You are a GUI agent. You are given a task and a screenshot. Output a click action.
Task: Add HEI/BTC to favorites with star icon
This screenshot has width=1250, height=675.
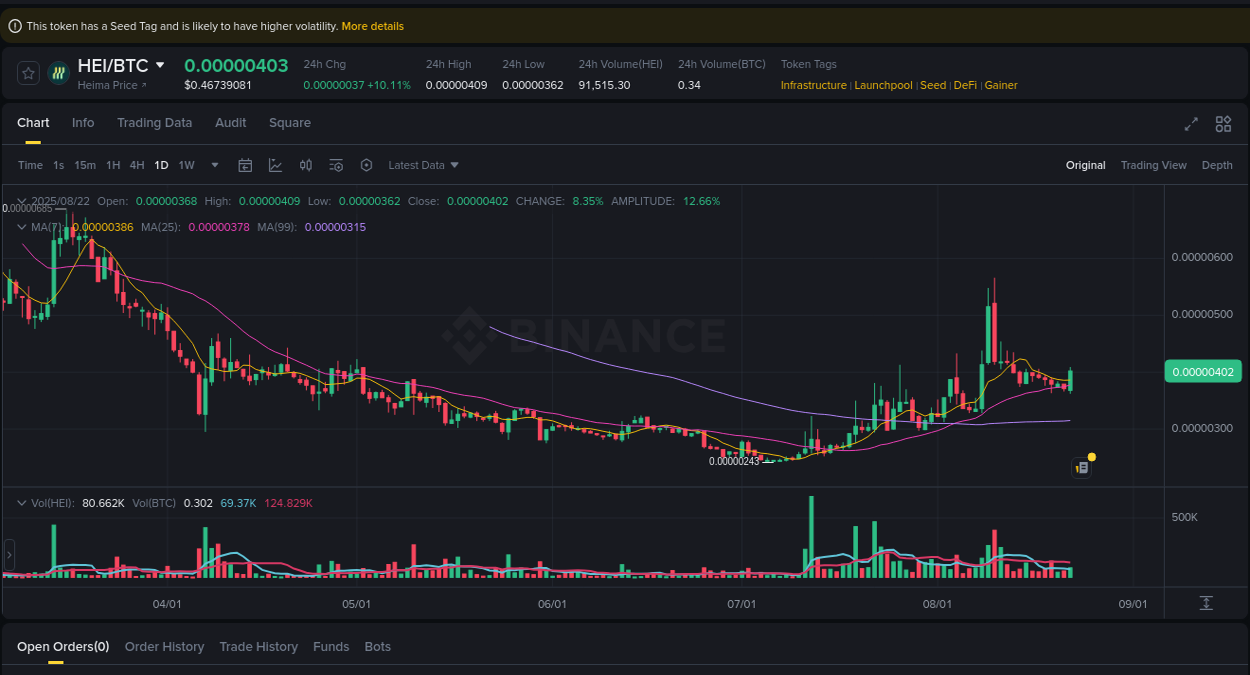[x=28, y=72]
